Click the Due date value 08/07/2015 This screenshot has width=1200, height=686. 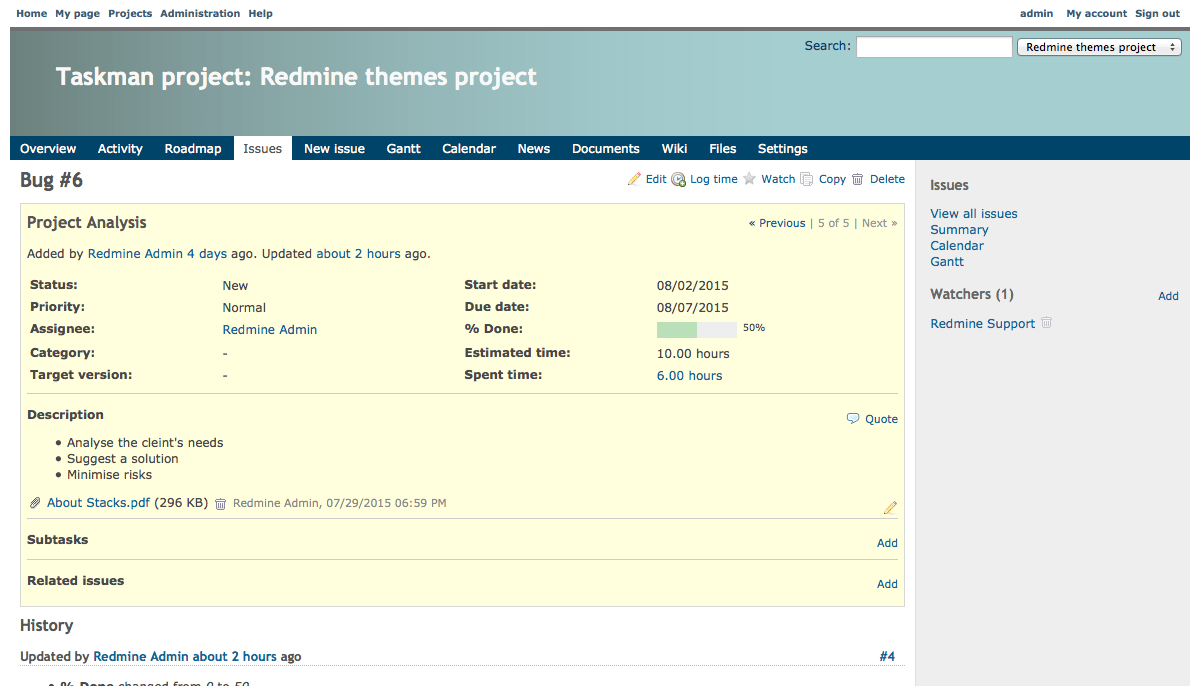[x=693, y=308]
